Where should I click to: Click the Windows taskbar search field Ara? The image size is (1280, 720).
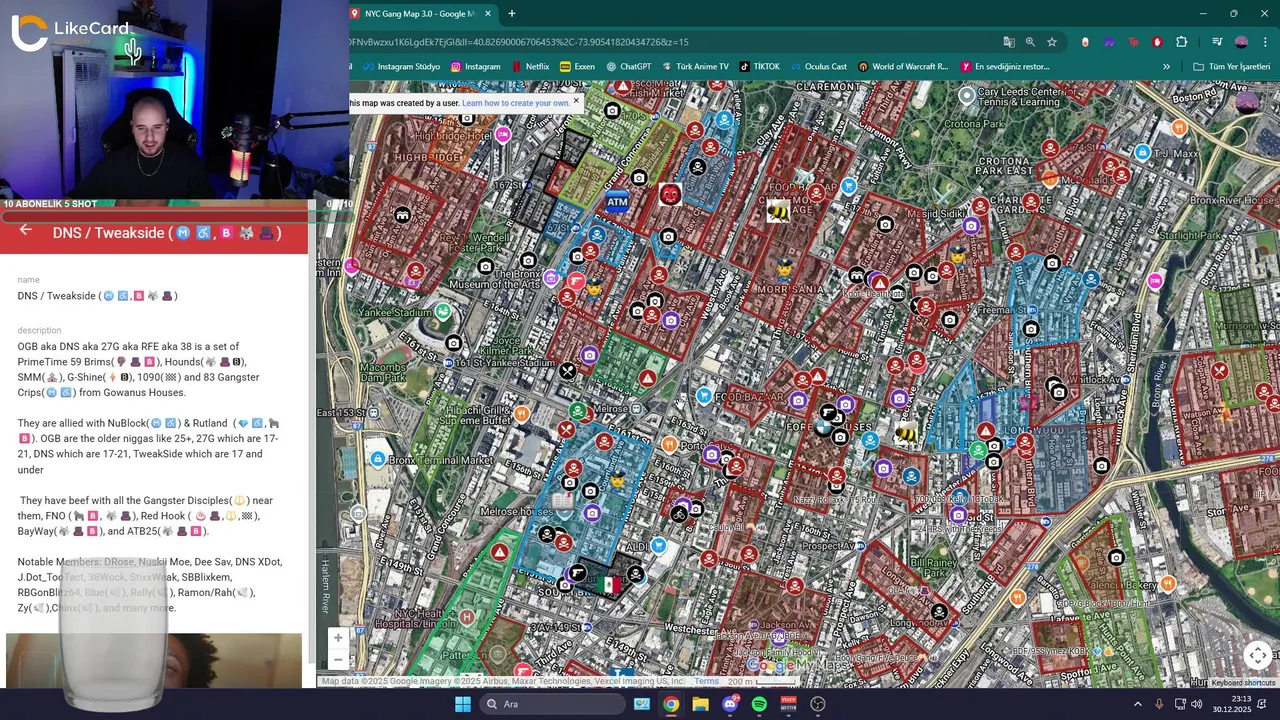pyautogui.click(x=552, y=704)
